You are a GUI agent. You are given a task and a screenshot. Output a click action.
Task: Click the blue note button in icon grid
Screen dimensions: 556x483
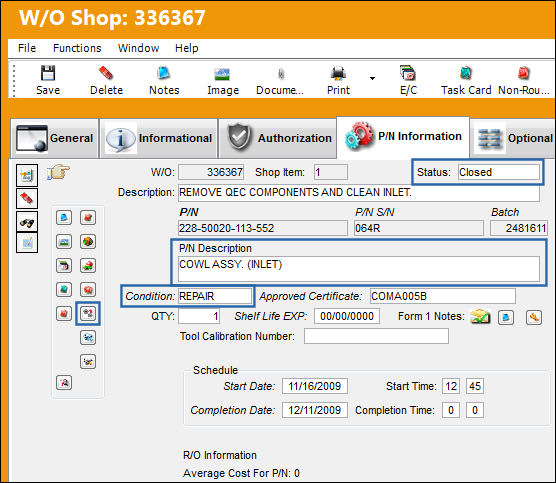64,217
